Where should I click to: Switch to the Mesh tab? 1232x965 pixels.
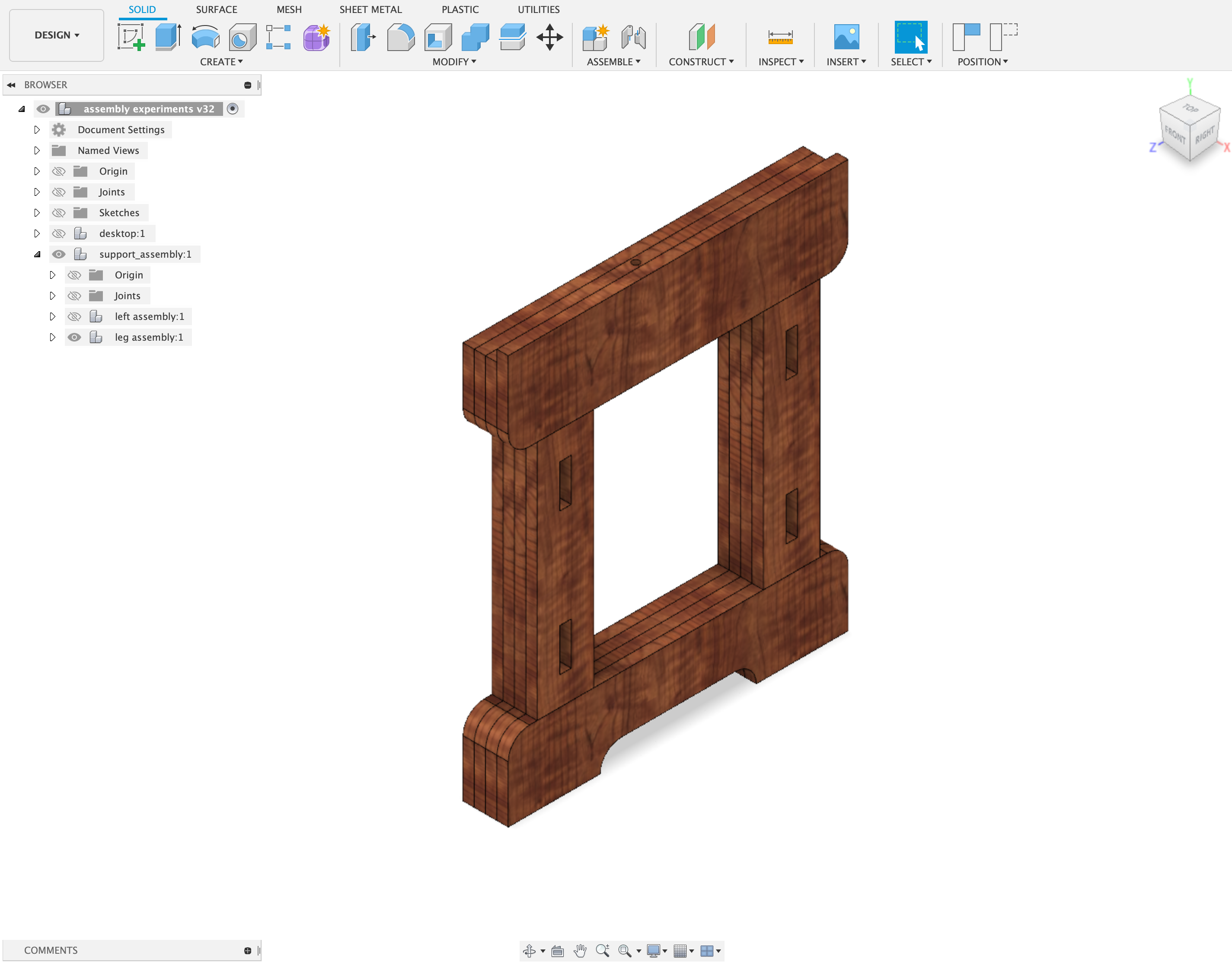pos(289,9)
